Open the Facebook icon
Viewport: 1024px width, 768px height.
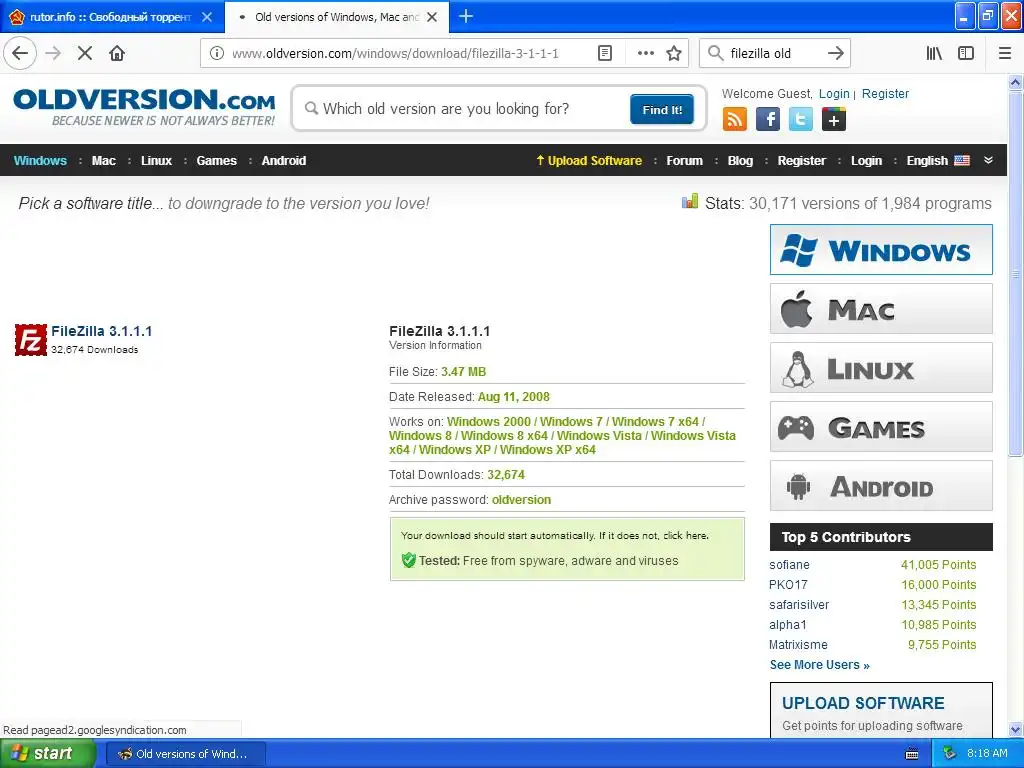pyautogui.click(x=768, y=120)
